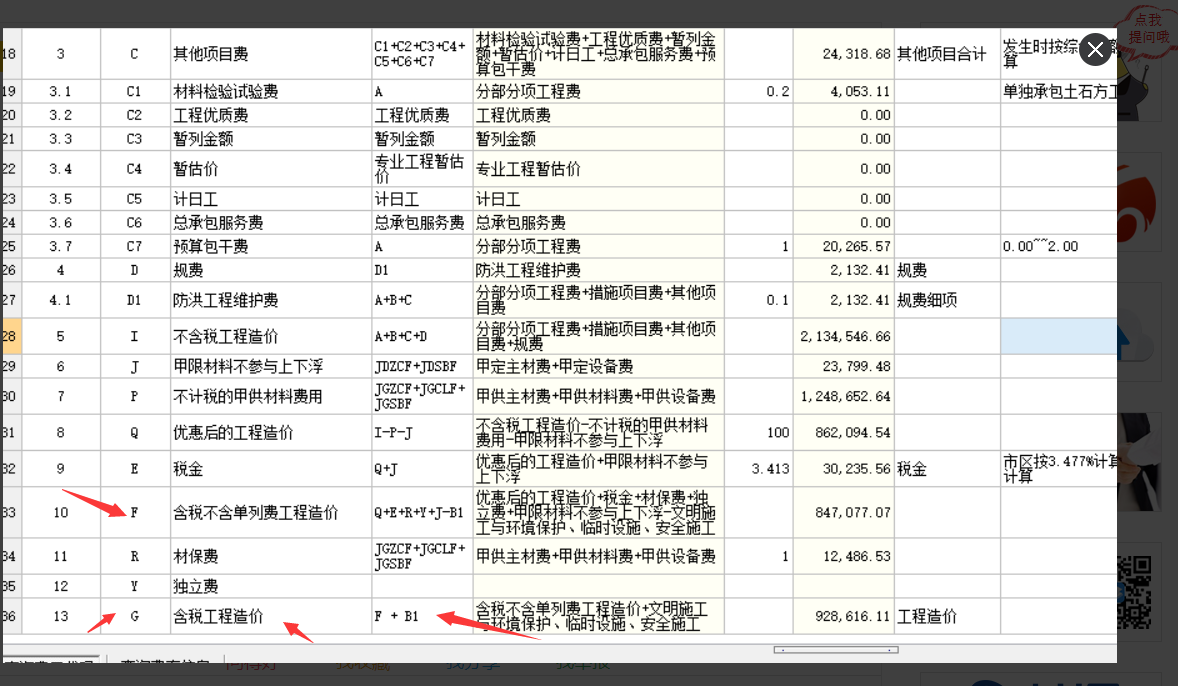This screenshot has height=686, width=1178.
Task: Click code cell Q
Action: click(x=134, y=433)
